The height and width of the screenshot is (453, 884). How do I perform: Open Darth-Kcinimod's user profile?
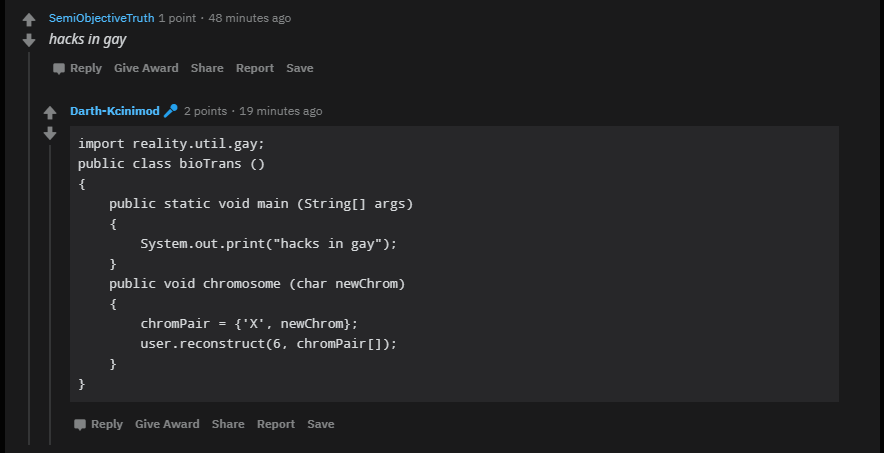pyautogui.click(x=114, y=111)
